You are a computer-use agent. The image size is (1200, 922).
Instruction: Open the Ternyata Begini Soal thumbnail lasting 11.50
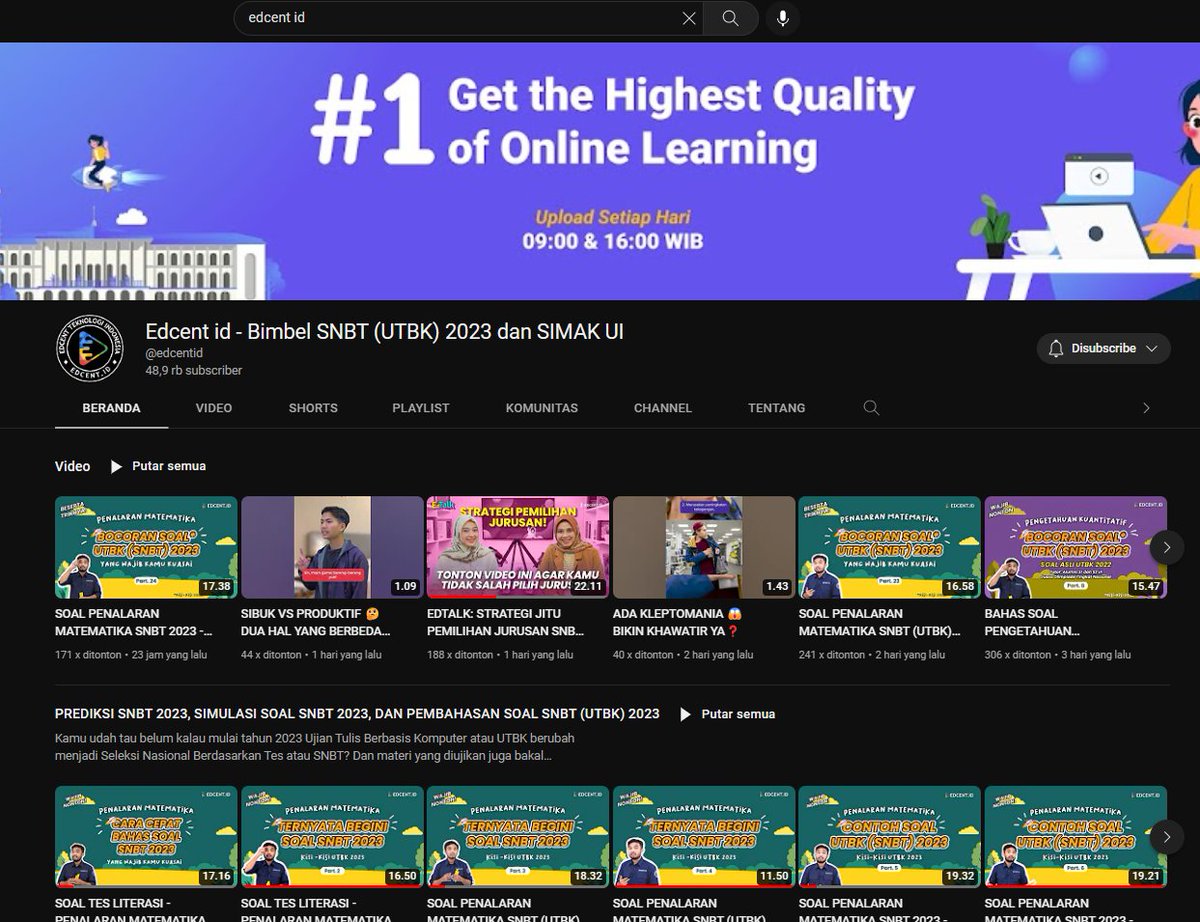pos(704,837)
